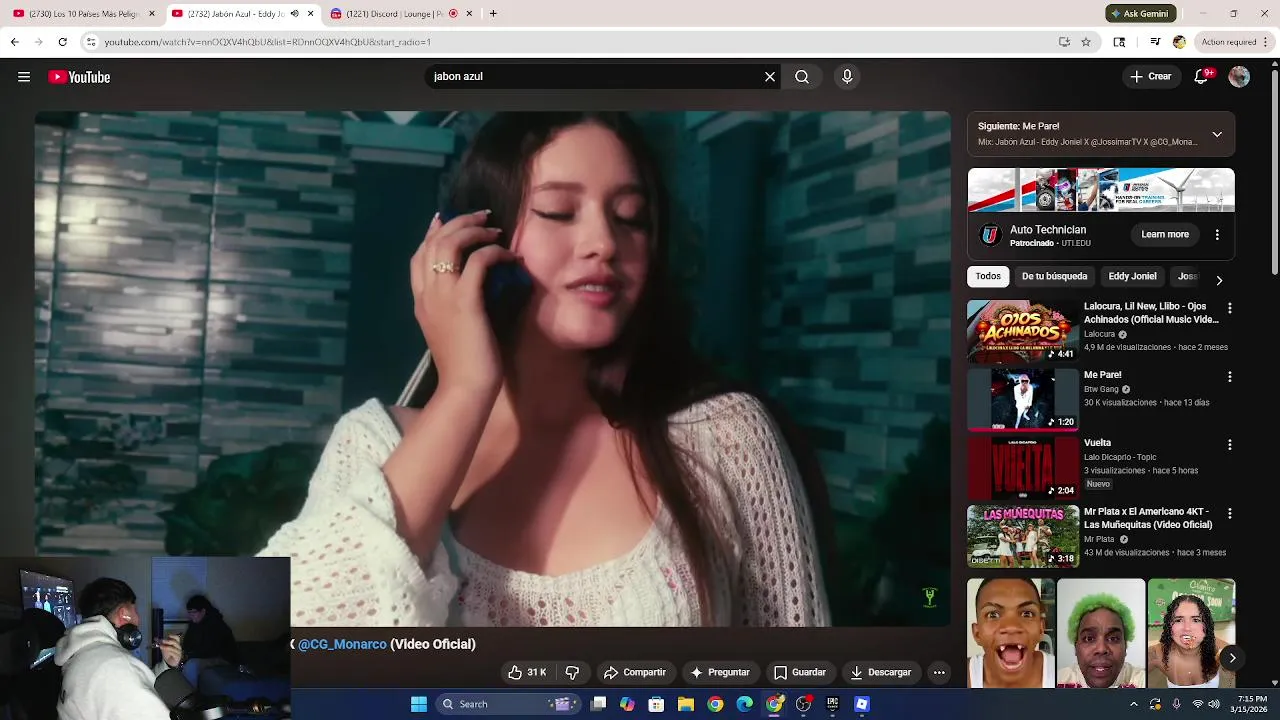1280x720 pixels.
Task: View site information icon in address bar
Action: tap(91, 42)
